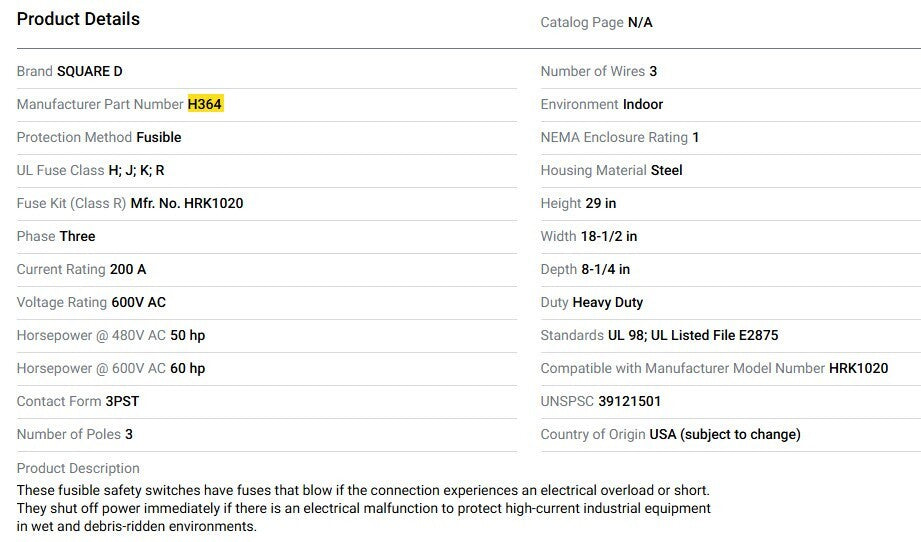Click the Protection Method Fusible value
This screenshot has width=921, height=542.
(159, 137)
